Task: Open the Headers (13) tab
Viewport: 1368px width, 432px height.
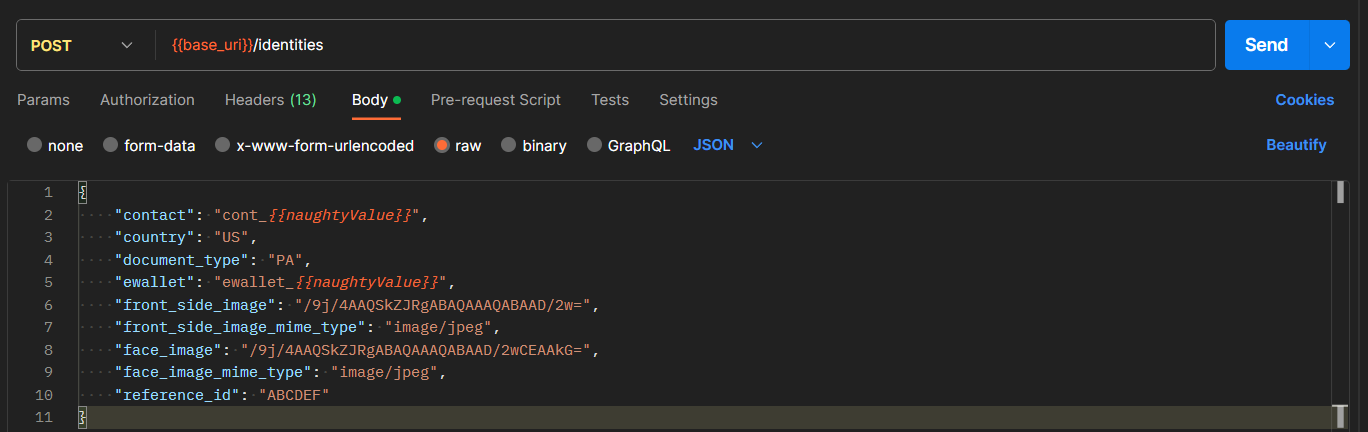Action: pyautogui.click(x=271, y=100)
